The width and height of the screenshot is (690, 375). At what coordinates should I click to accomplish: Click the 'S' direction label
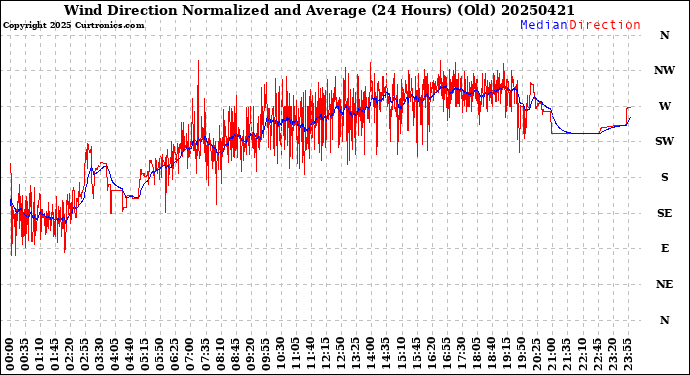click(x=664, y=177)
